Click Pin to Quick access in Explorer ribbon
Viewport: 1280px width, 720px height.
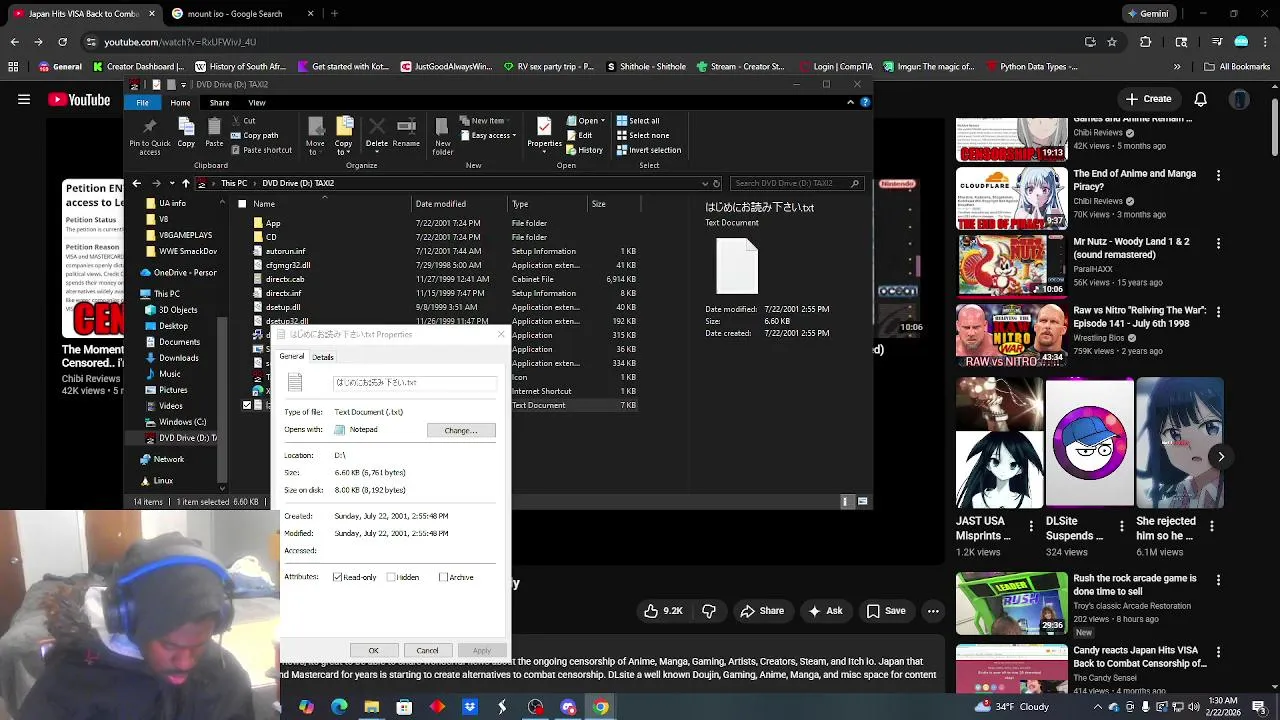click(150, 136)
